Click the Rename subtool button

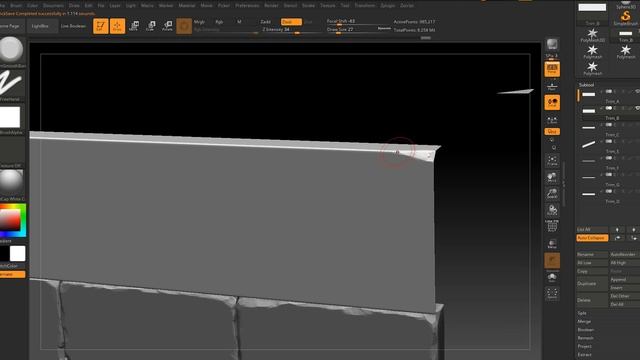point(592,254)
